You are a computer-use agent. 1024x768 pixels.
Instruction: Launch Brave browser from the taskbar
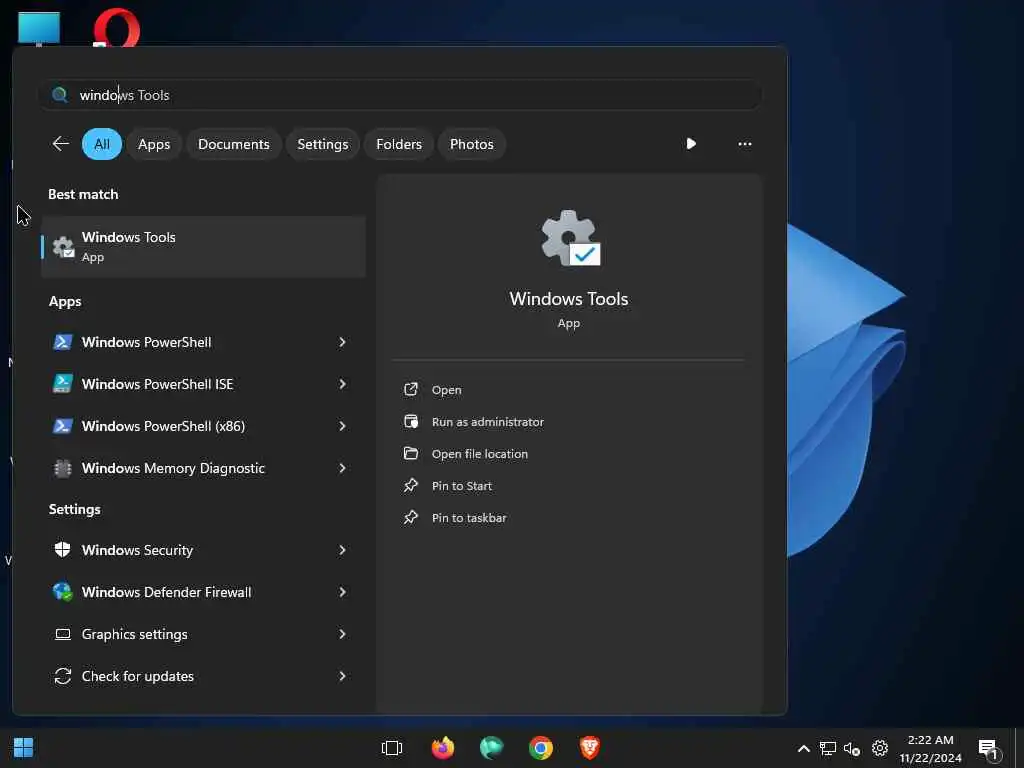590,748
